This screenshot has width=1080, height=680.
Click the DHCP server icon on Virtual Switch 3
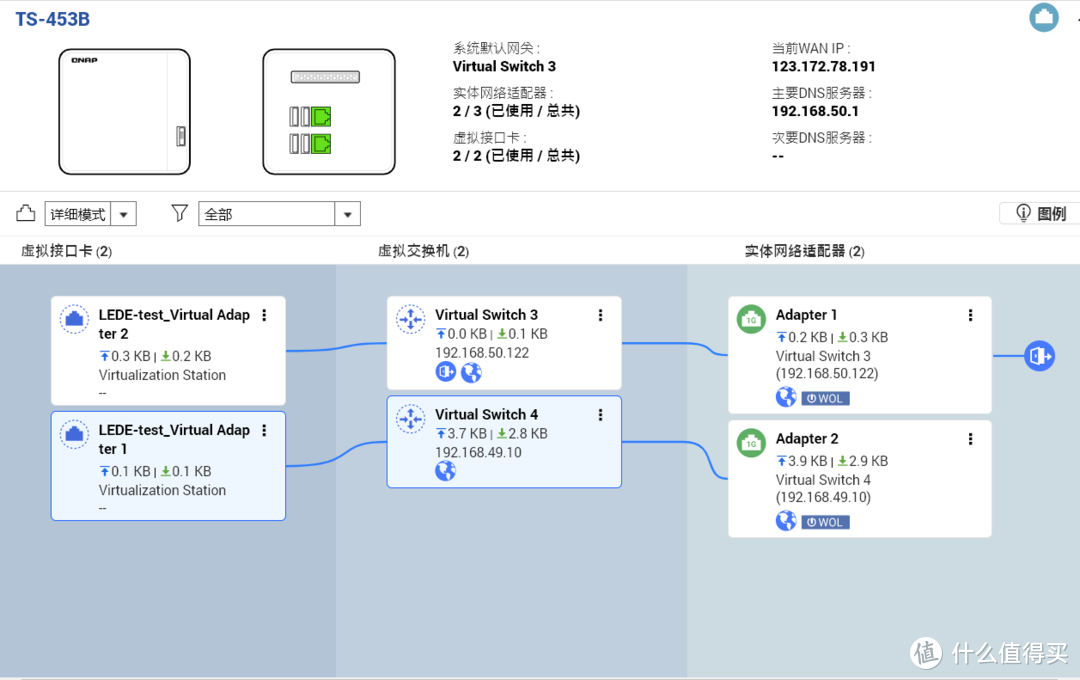pyautogui.click(x=445, y=371)
